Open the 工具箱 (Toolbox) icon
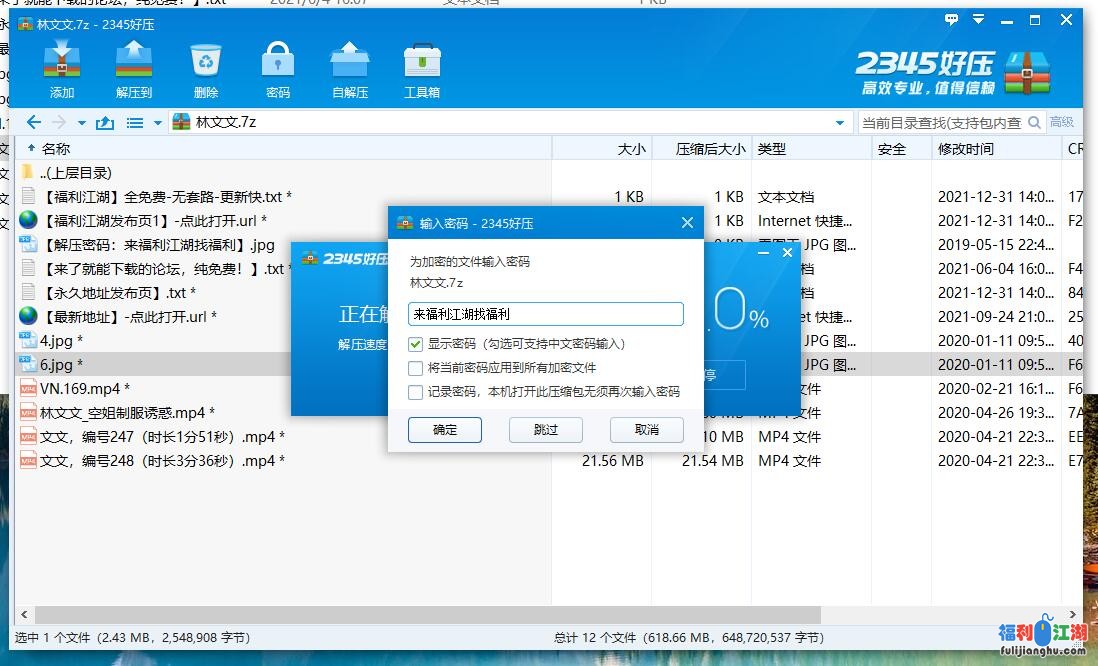 click(x=421, y=68)
